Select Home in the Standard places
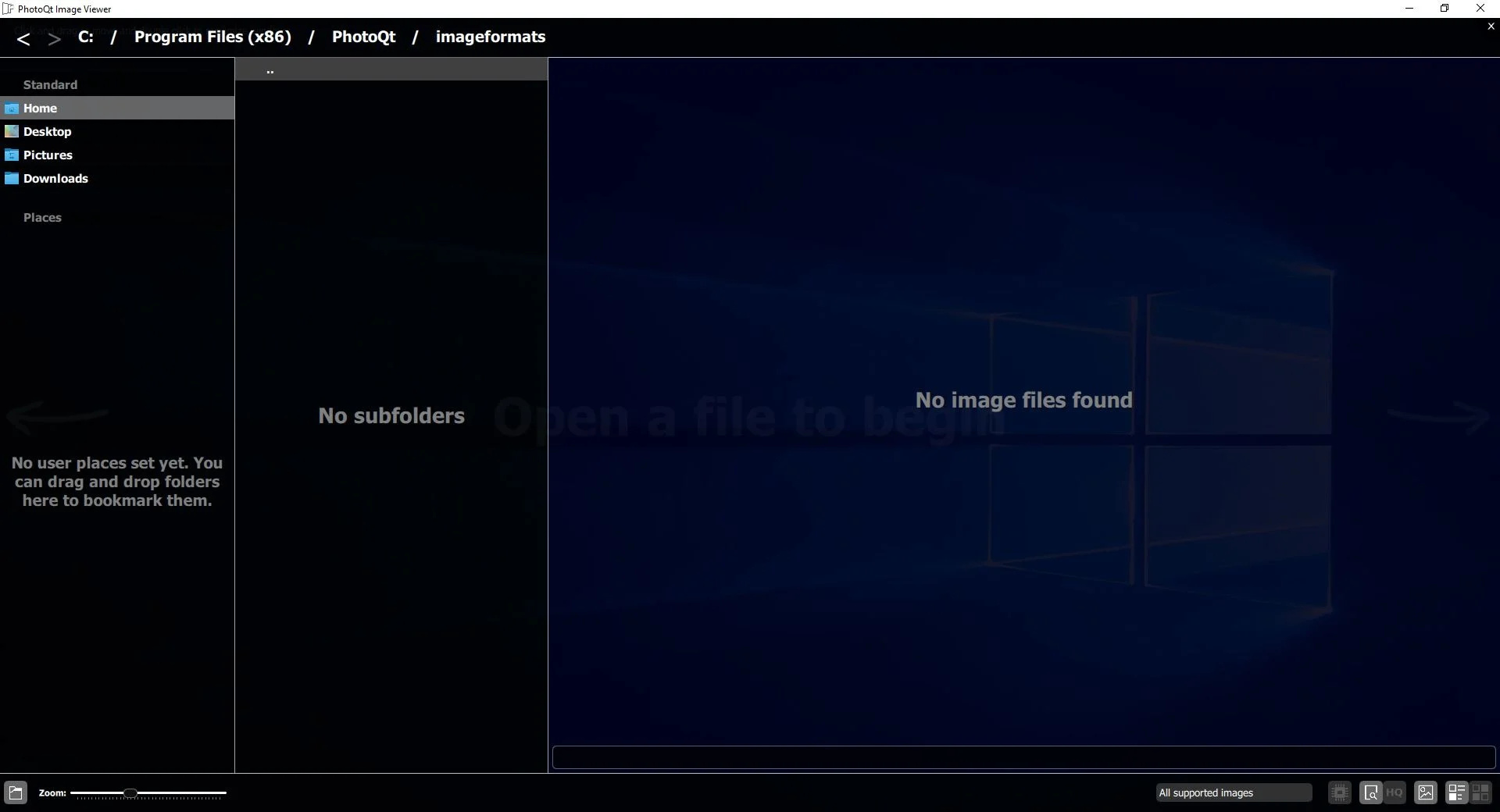 (x=40, y=109)
